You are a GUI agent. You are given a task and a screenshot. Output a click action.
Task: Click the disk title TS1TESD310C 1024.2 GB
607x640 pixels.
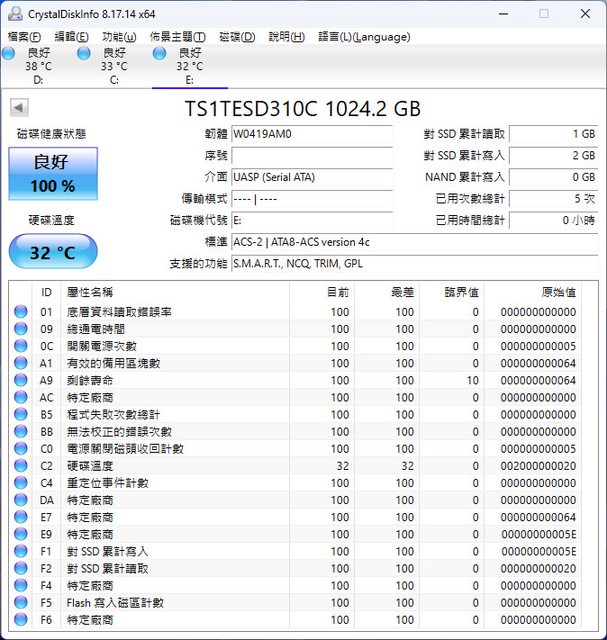coord(302,109)
